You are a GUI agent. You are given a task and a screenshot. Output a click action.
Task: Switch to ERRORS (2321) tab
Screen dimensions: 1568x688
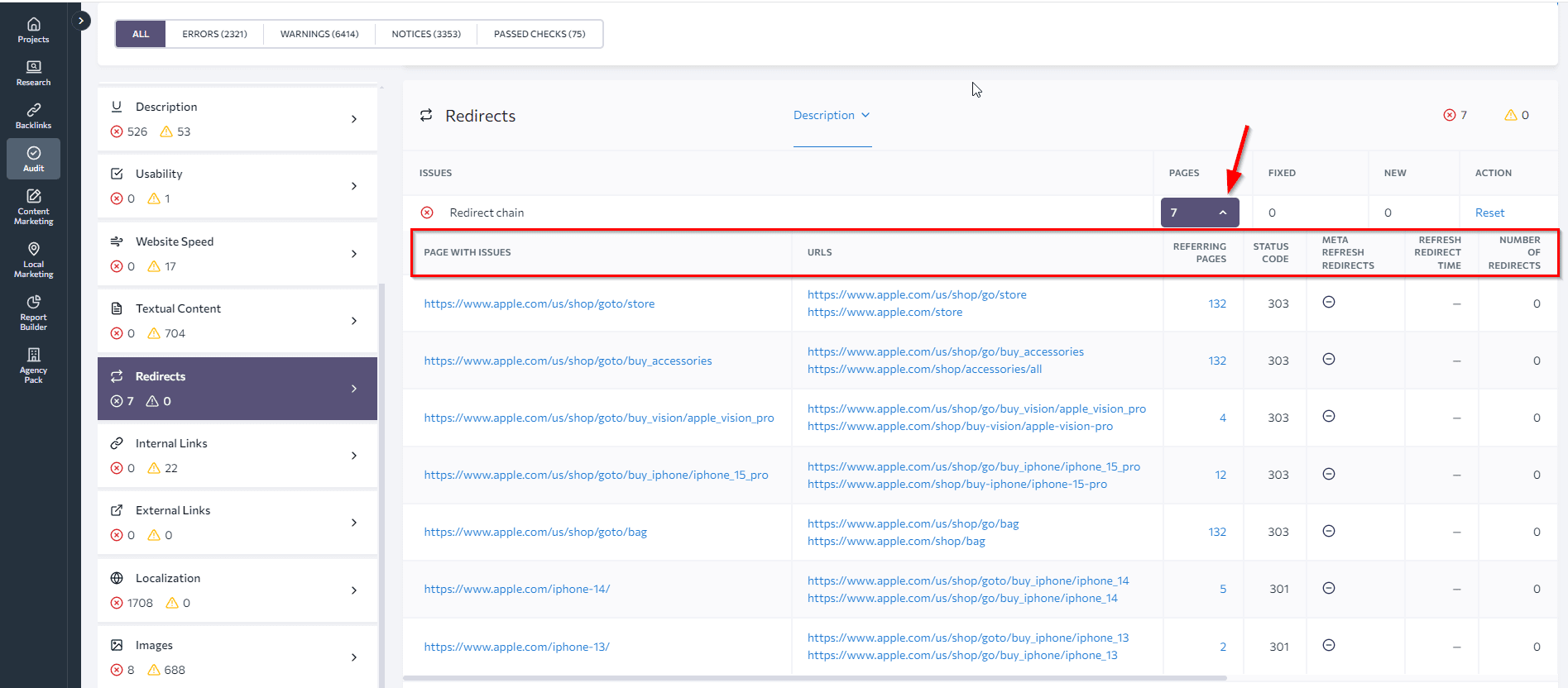point(214,34)
